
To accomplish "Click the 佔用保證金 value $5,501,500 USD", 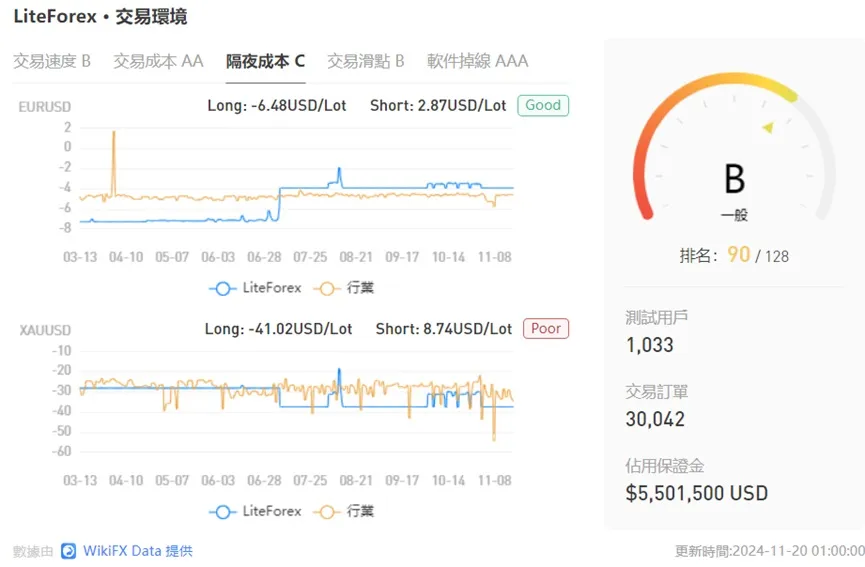I will tap(697, 493).
